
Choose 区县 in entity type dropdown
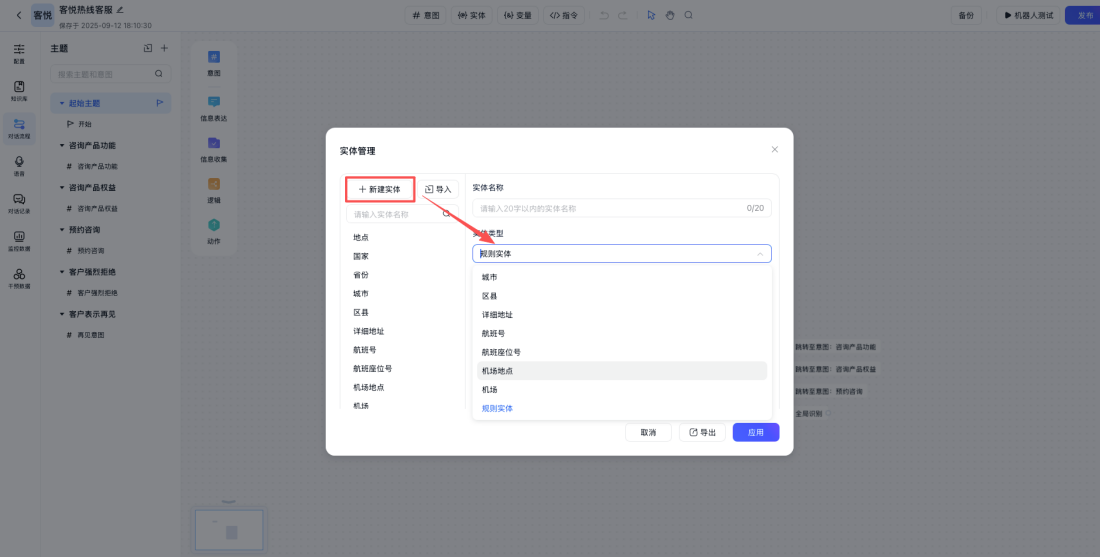[x=622, y=296]
